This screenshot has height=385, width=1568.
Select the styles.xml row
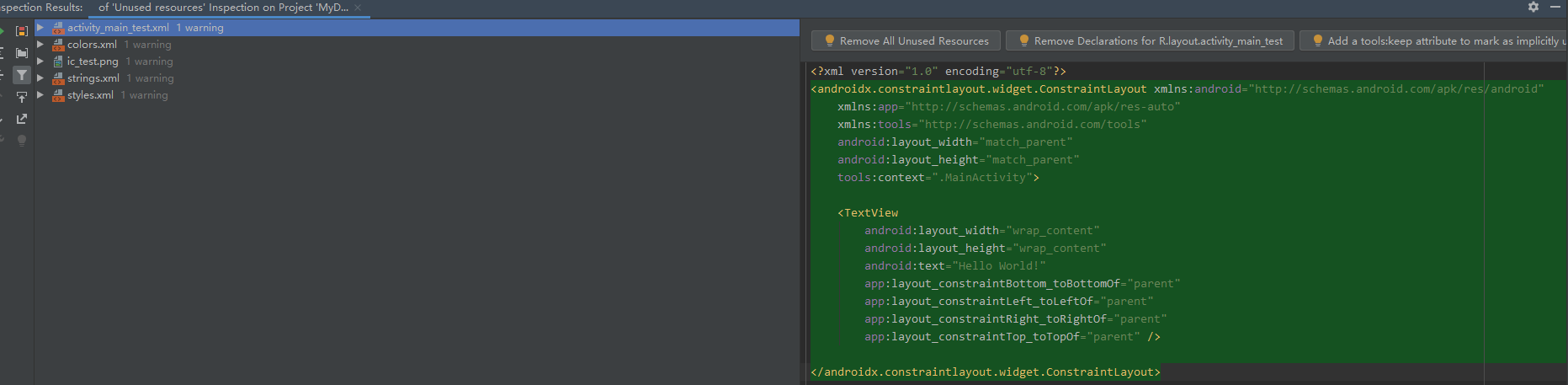click(417, 95)
